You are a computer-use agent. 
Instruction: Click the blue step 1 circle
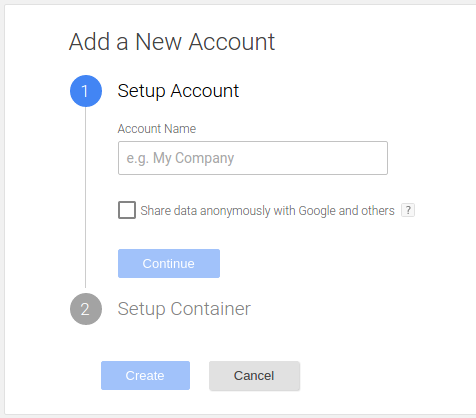(x=86, y=91)
